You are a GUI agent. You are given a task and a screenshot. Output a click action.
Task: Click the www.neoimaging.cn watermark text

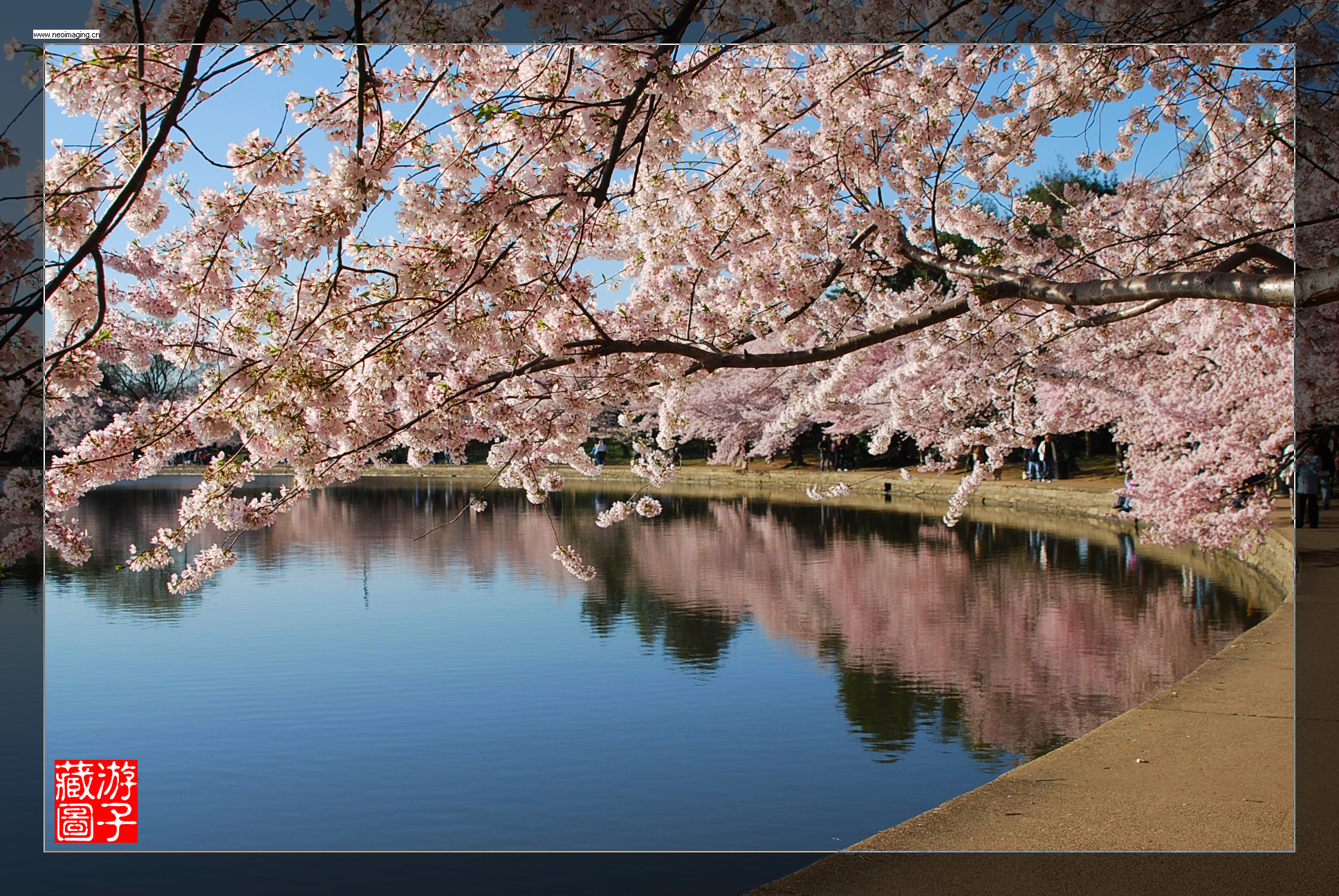66,35
